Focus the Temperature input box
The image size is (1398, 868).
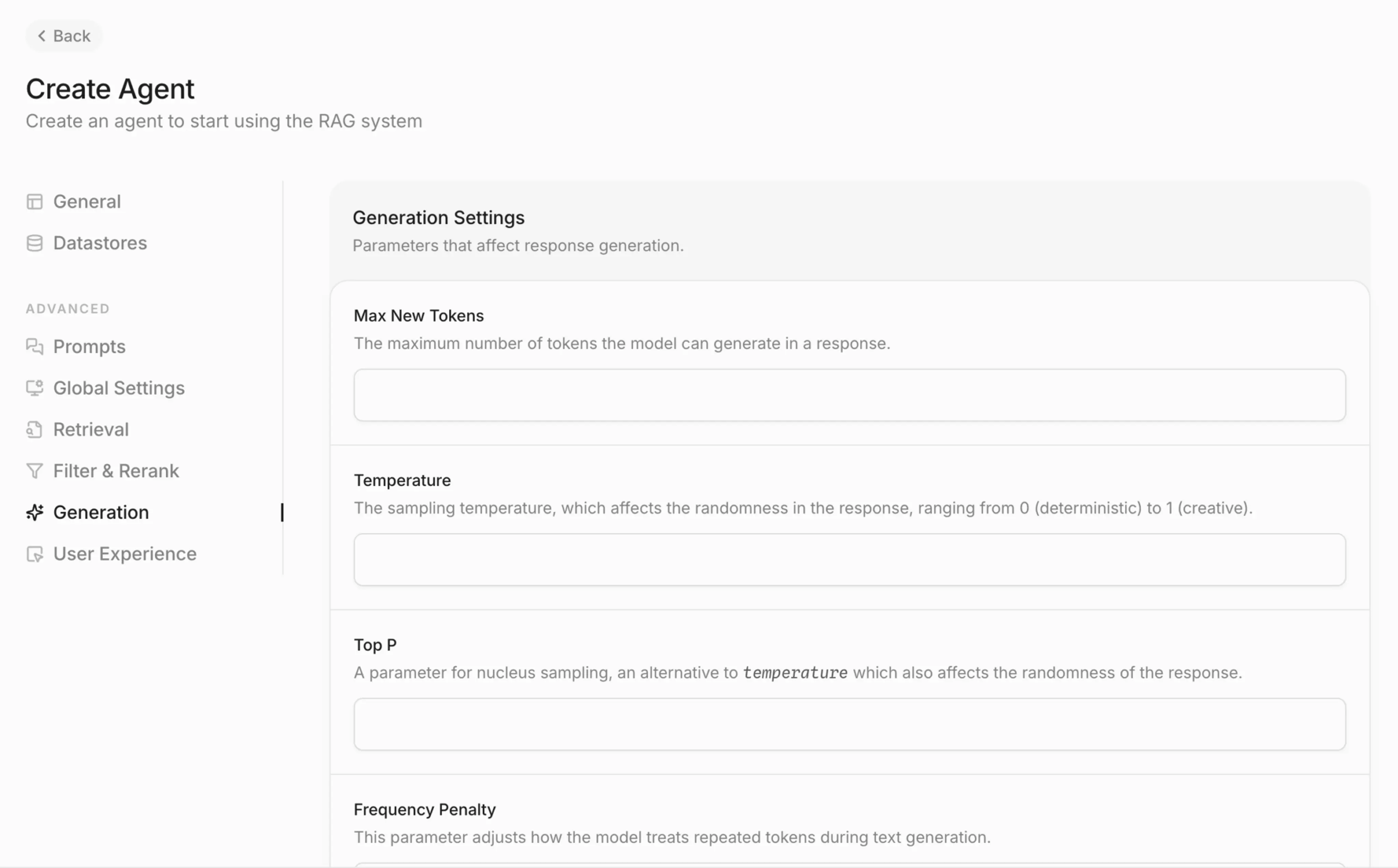pyautogui.click(x=849, y=560)
